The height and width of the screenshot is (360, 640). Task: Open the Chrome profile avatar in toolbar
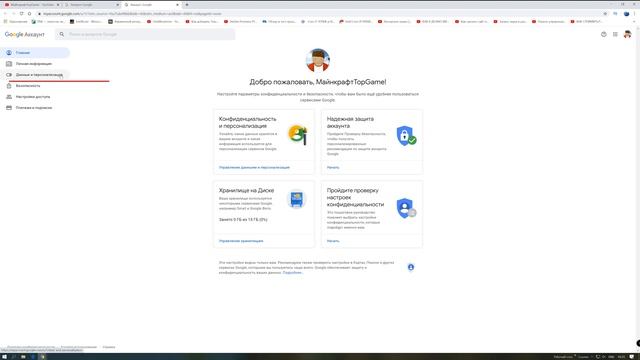coord(627,13)
